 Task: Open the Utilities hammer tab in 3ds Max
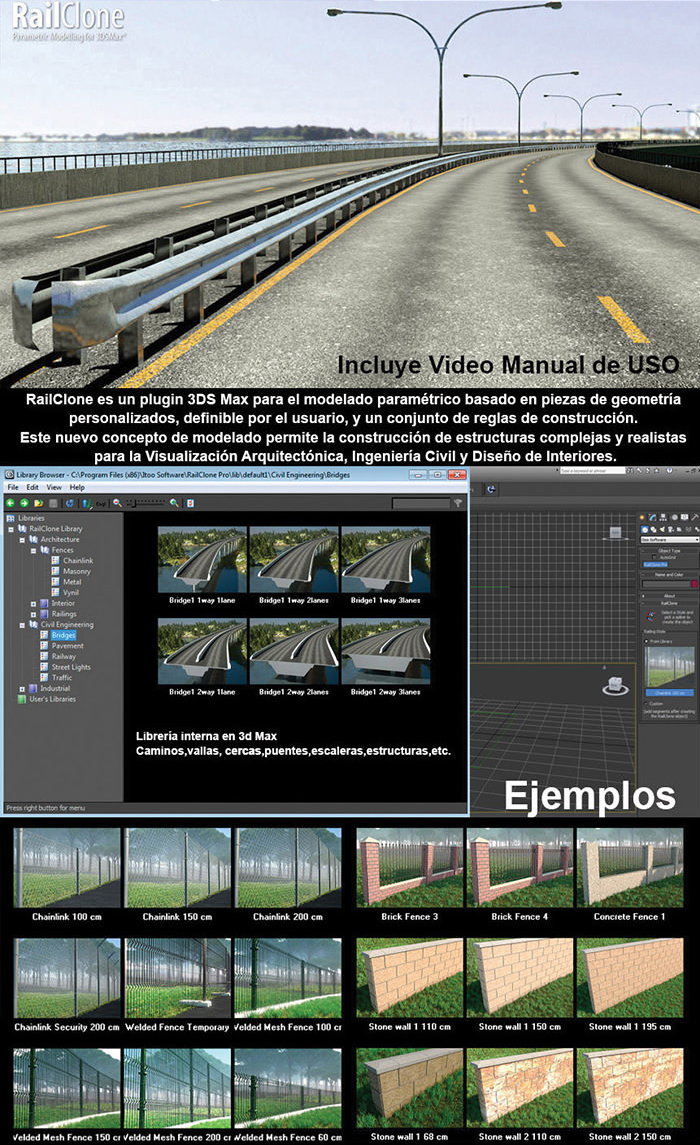point(694,517)
